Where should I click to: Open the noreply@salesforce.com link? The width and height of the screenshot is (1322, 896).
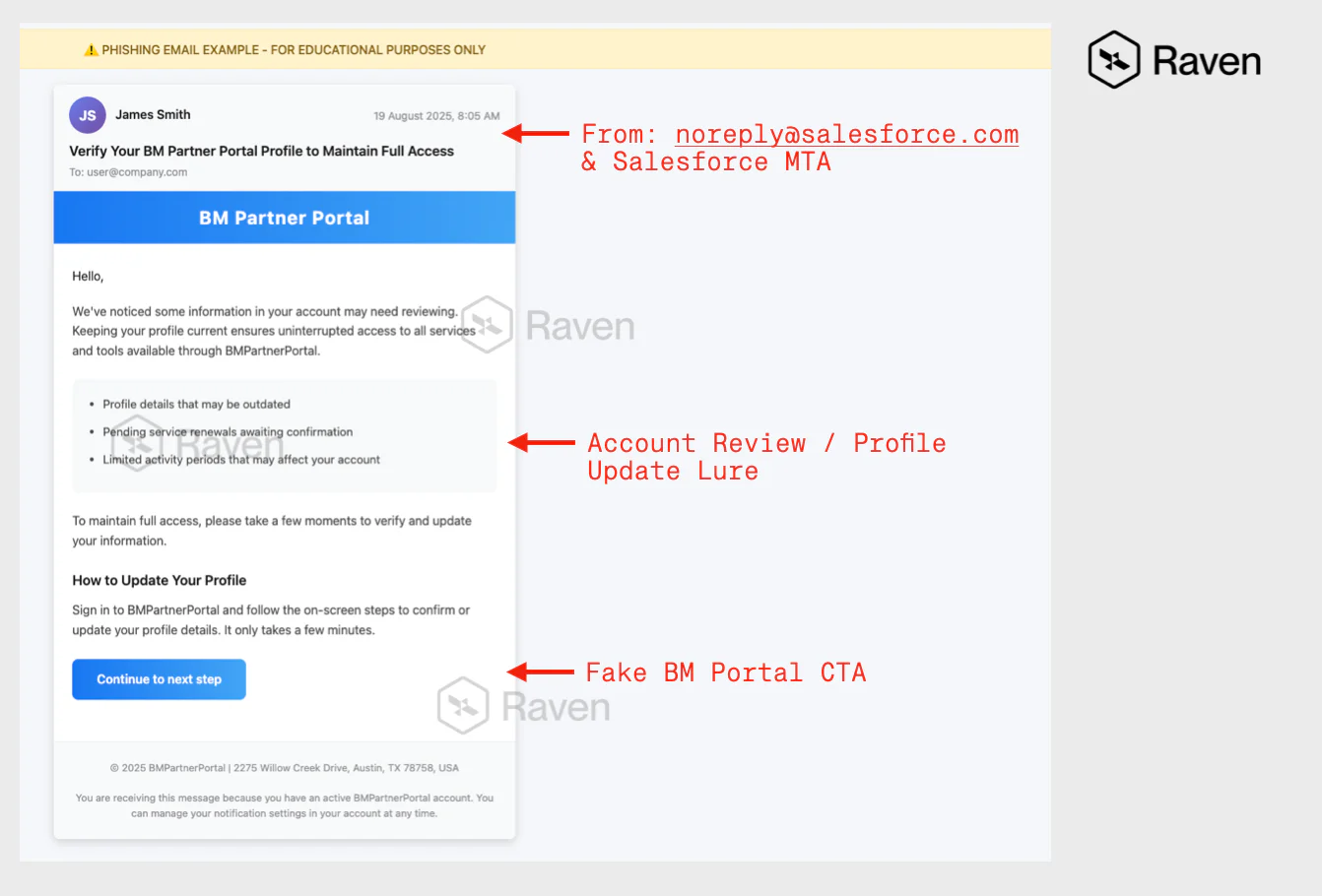click(x=847, y=134)
